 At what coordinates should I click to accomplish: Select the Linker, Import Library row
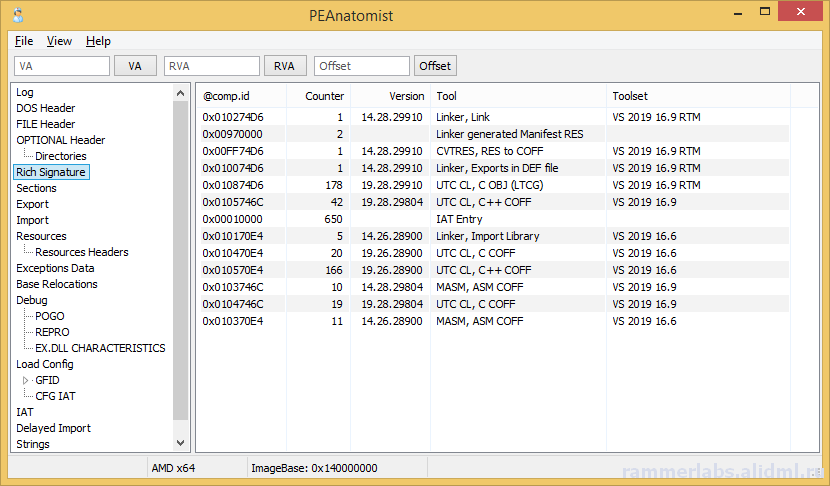click(x=494, y=236)
